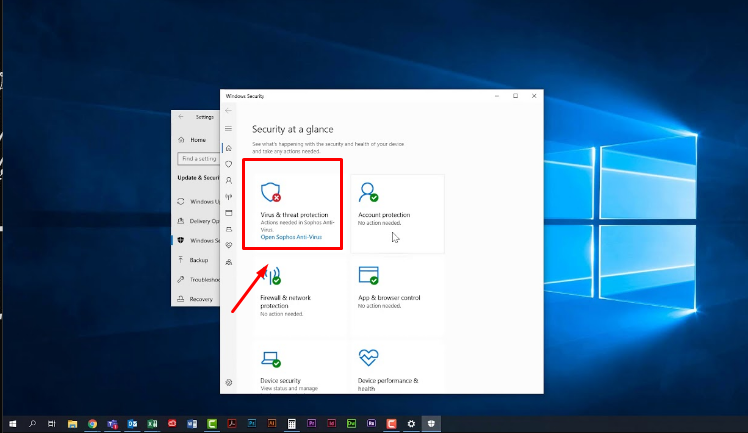Open Calculator from the taskbar
Viewport: 748px width, 433px height.
coord(291,423)
